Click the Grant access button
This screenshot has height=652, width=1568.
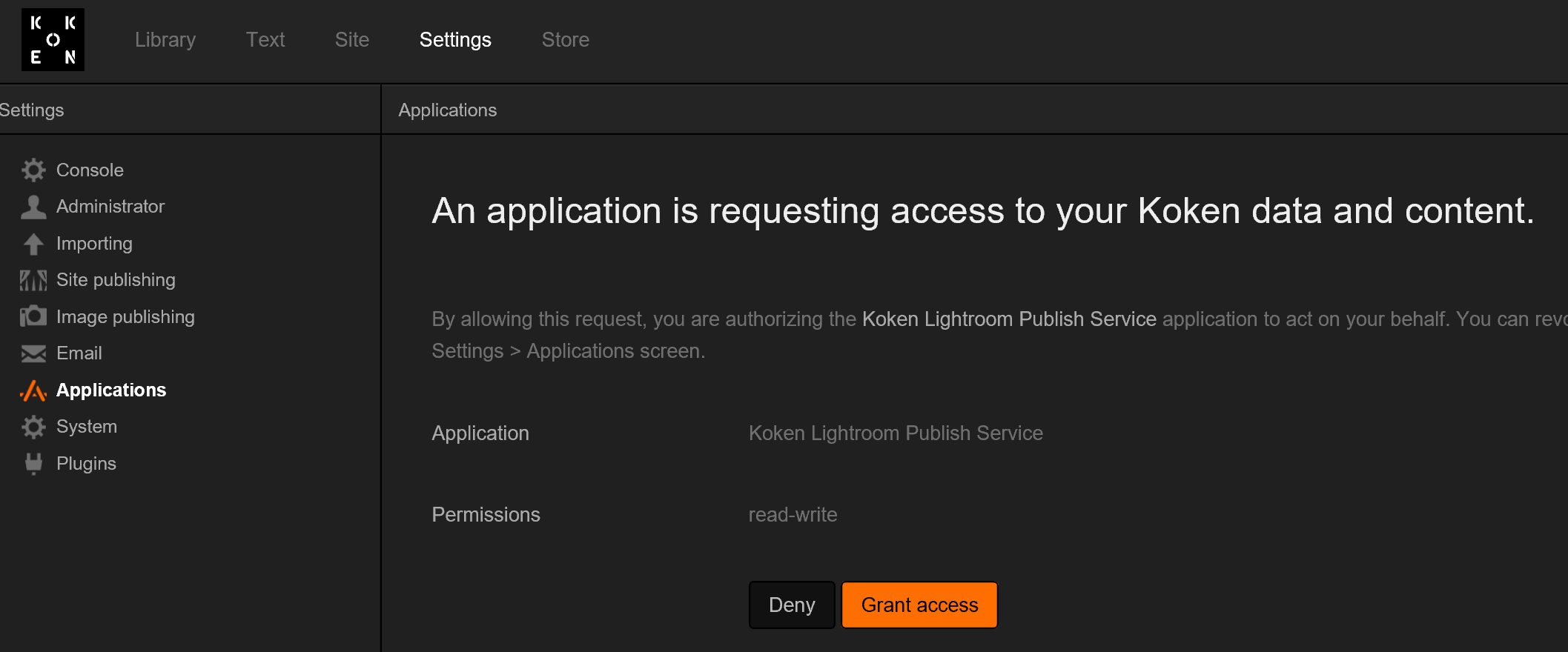[919, 605]
